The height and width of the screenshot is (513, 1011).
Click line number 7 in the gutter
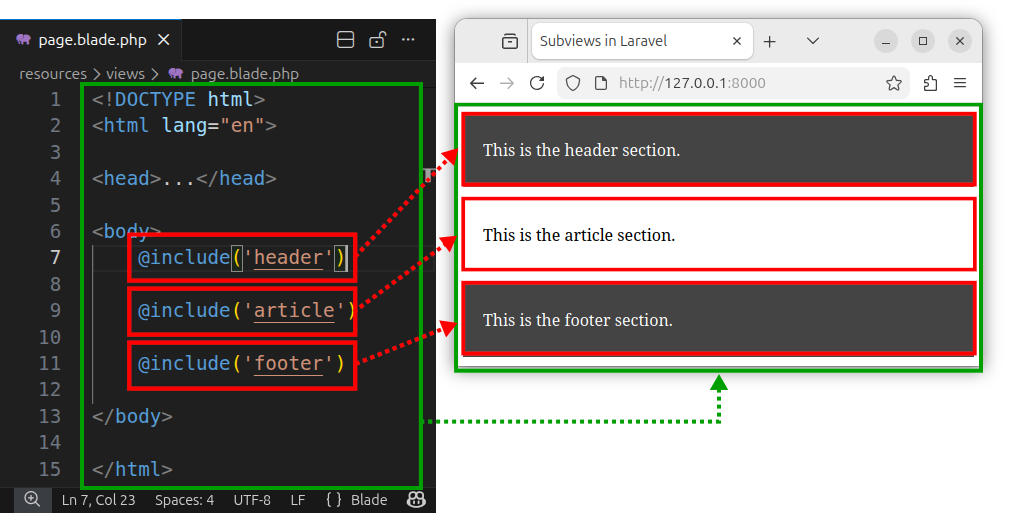coord(55,257)
